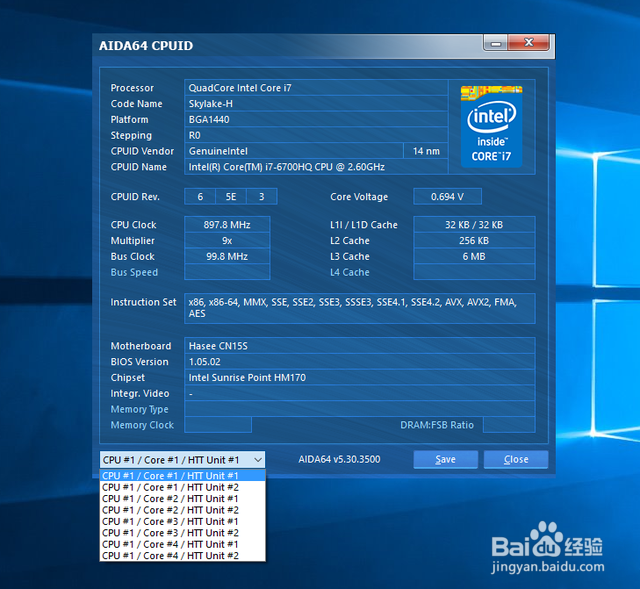Click the 6 MB L3 cache value
Screen dimensions: 640x589
474,256
